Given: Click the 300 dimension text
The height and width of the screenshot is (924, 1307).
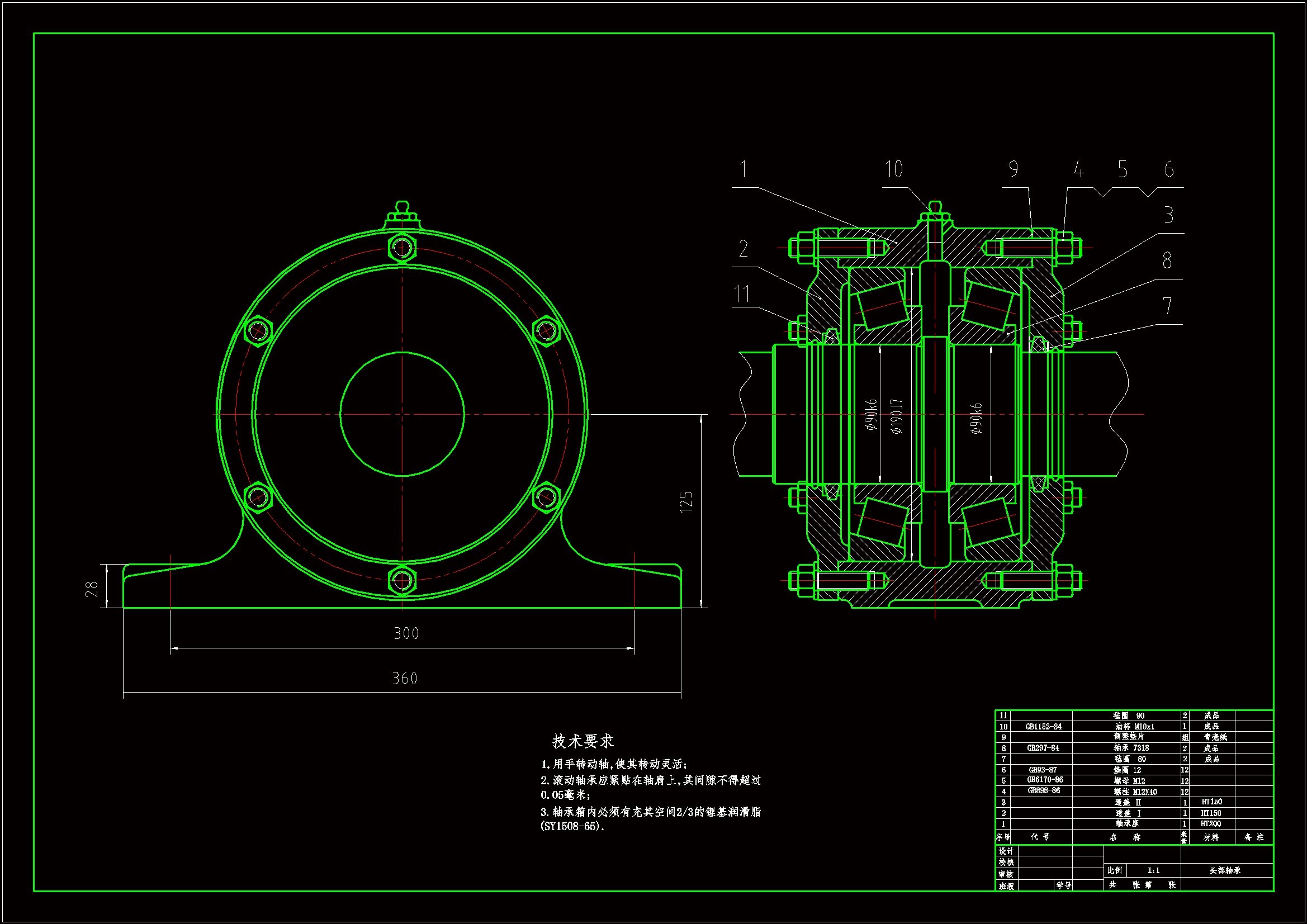Looking at the screenshot, I should point(406,633).
